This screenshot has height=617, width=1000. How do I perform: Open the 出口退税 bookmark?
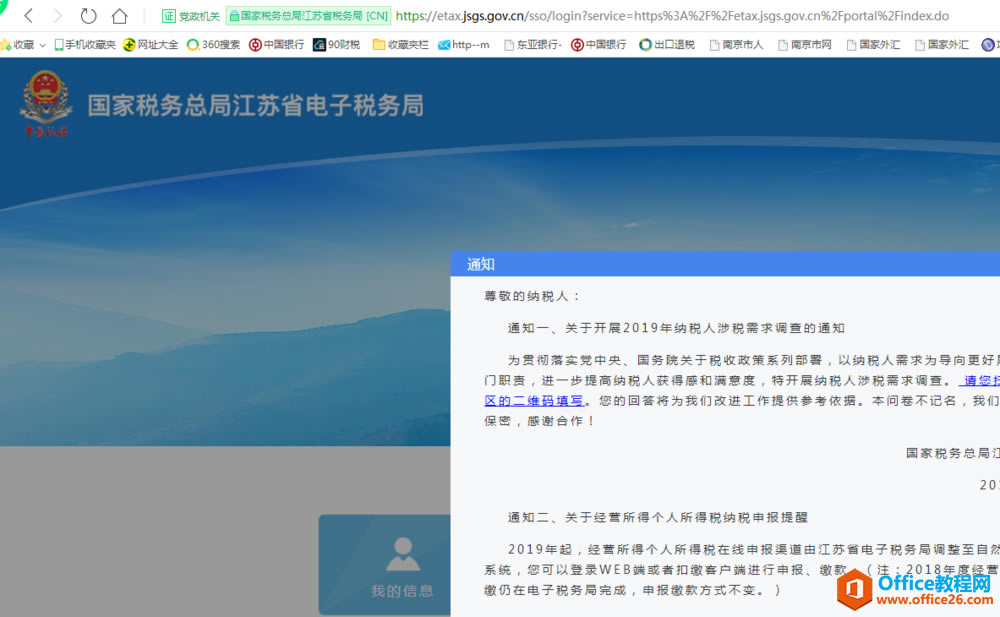point(667,45)
